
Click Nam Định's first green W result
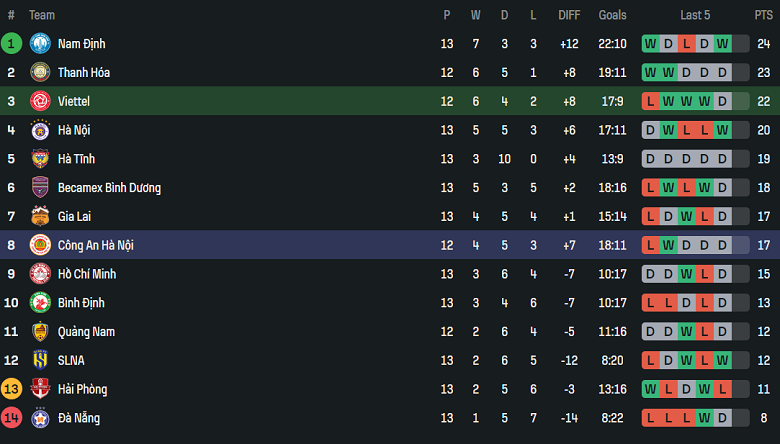tap(651, 44)
